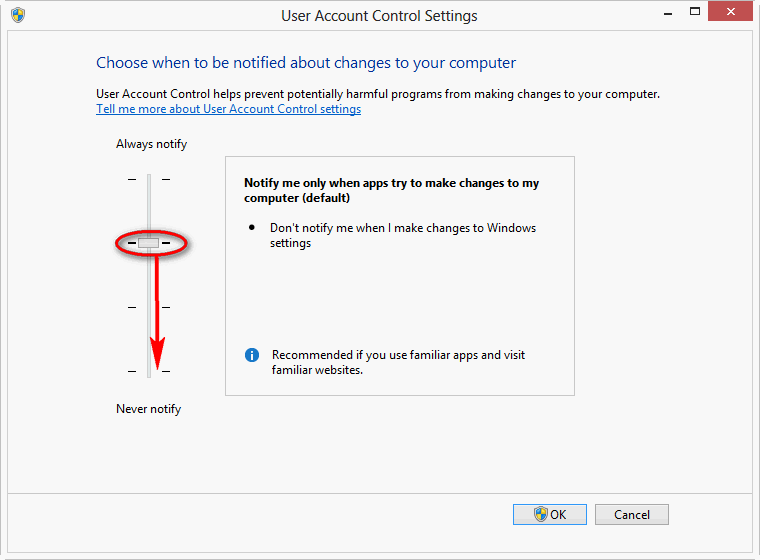760x560 pixels.
Task: Maximize the User Account Control Settings window
Action: [x=695, y=12]
